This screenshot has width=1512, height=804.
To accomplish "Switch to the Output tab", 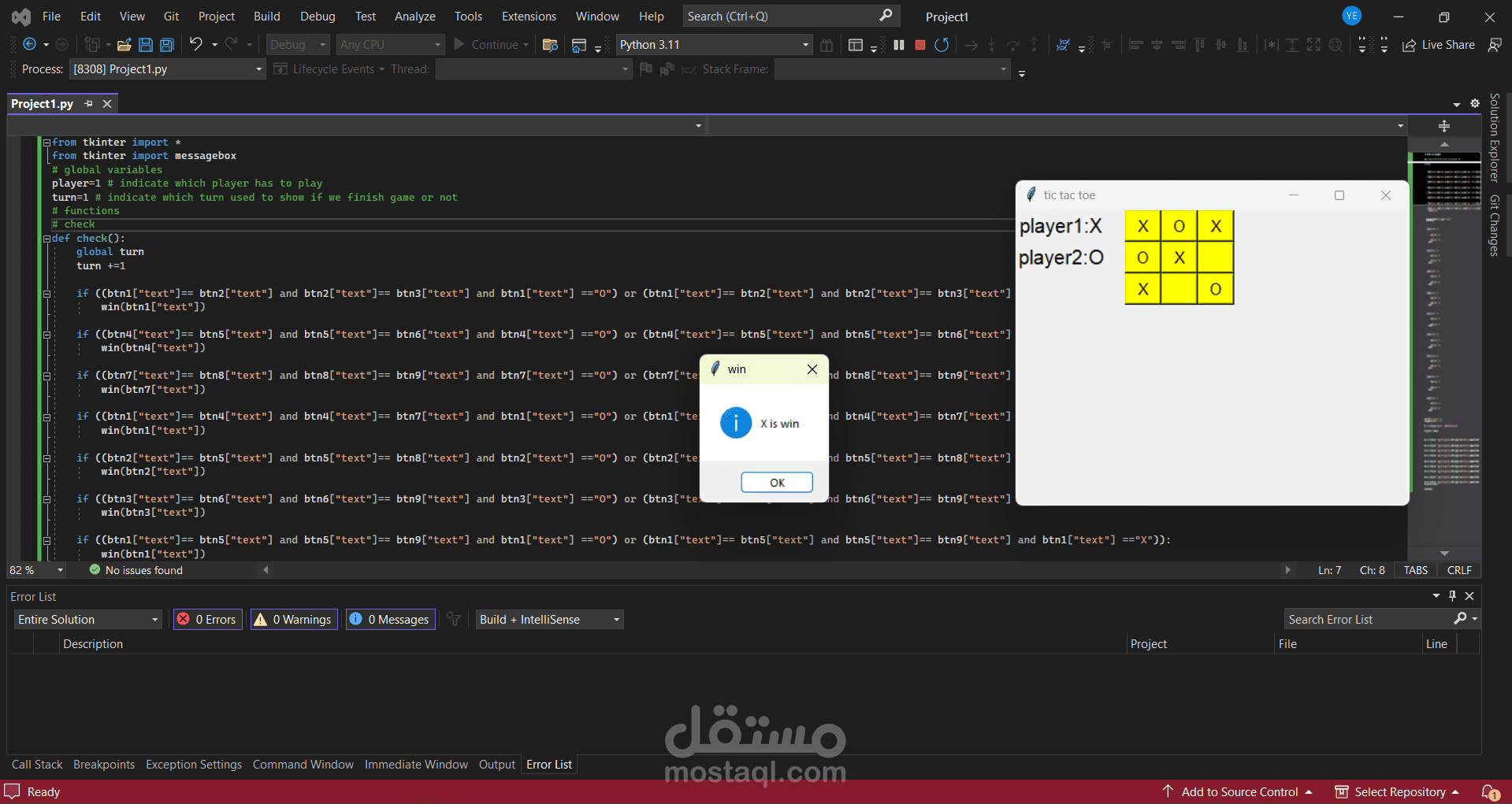I will (497, 765).
